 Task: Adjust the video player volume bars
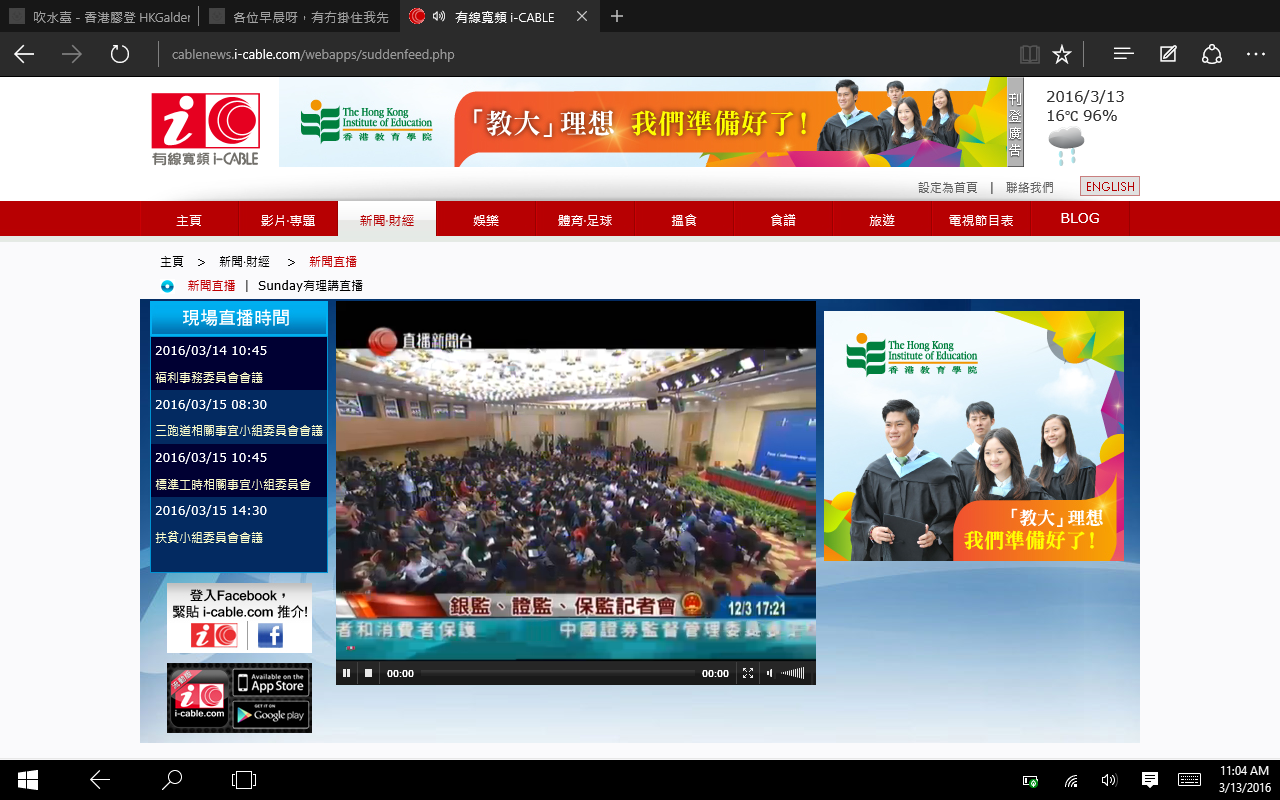793,673
